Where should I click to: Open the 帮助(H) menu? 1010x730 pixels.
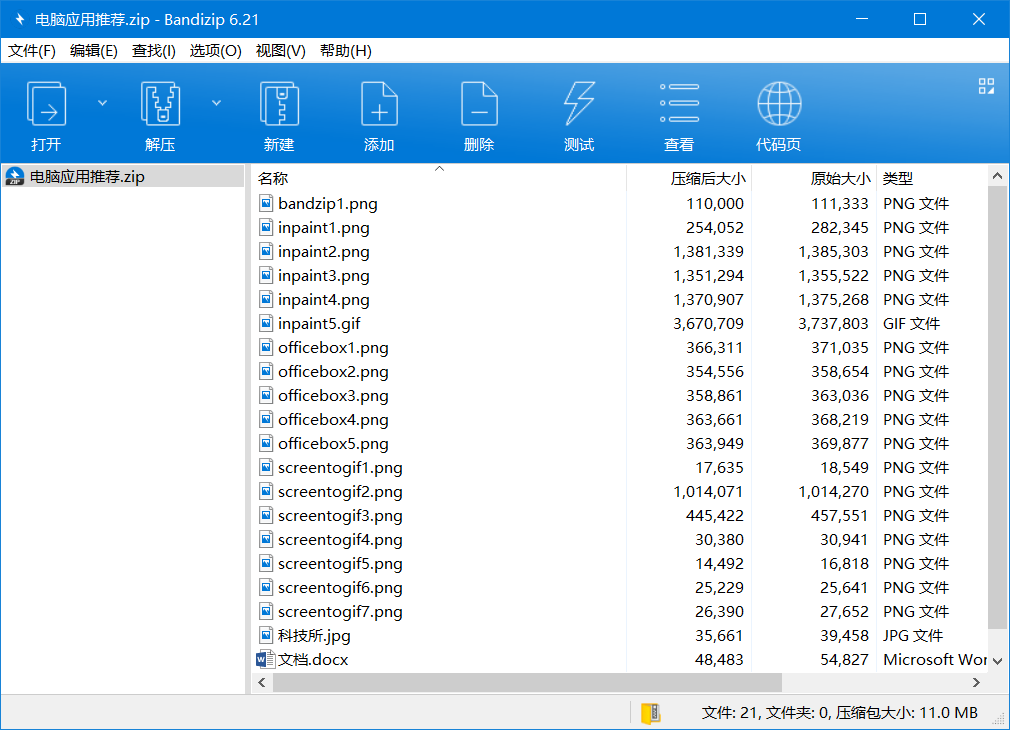(345, 51)
